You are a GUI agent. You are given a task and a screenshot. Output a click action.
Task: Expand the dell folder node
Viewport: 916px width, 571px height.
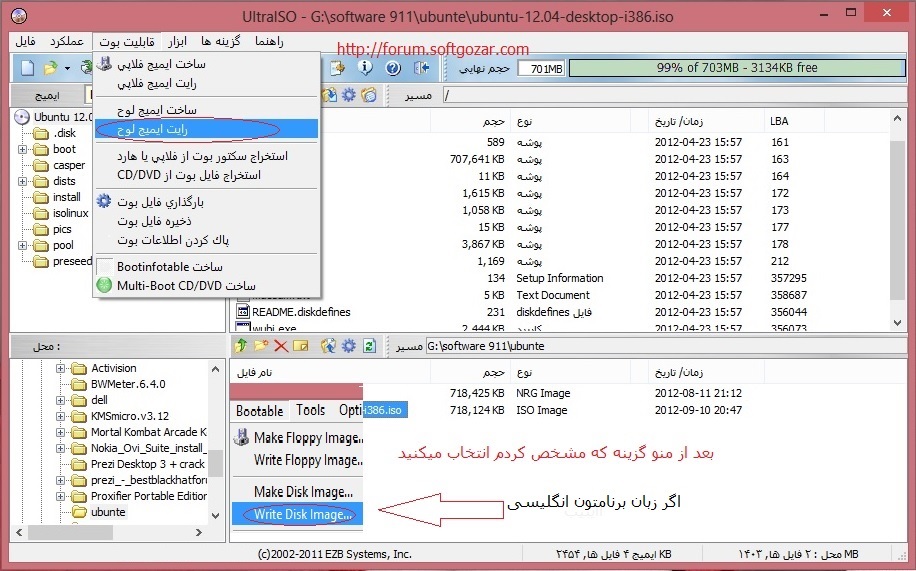pos(60,400)
